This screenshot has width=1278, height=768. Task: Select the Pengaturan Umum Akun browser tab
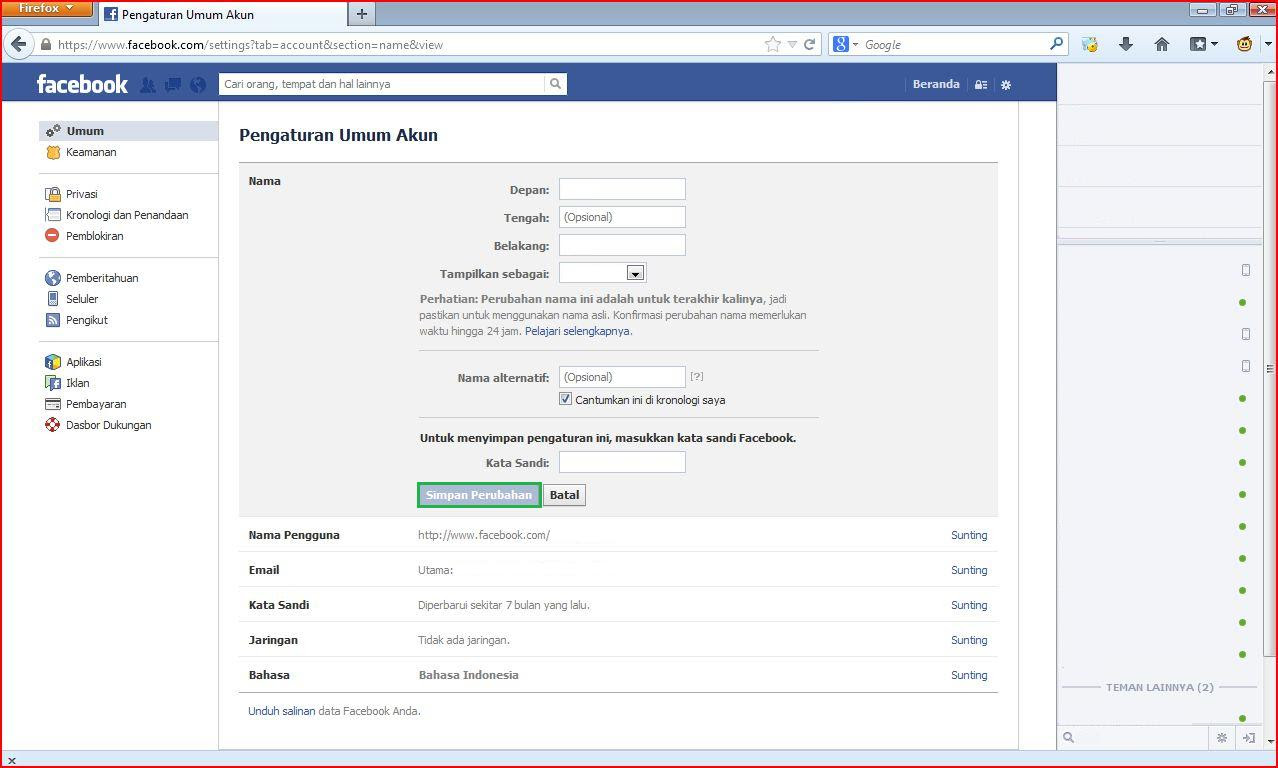(x=222, y=14)
